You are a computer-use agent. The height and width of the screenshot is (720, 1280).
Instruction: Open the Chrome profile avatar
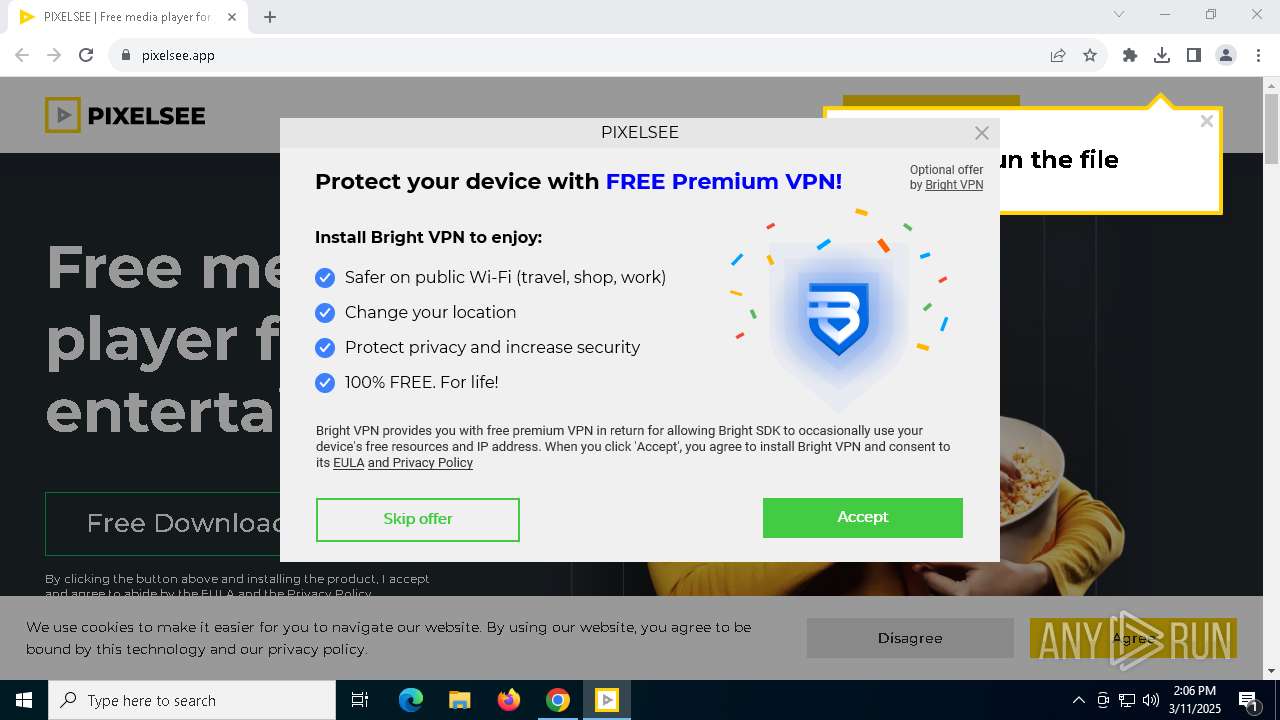1226,56
